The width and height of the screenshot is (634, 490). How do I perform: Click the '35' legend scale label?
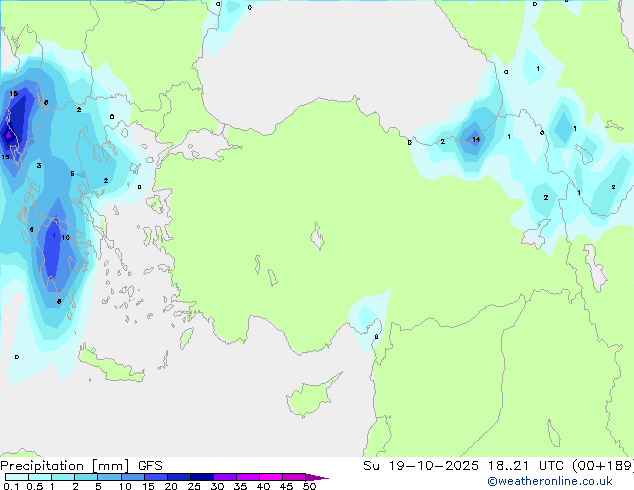click(240, 486)
